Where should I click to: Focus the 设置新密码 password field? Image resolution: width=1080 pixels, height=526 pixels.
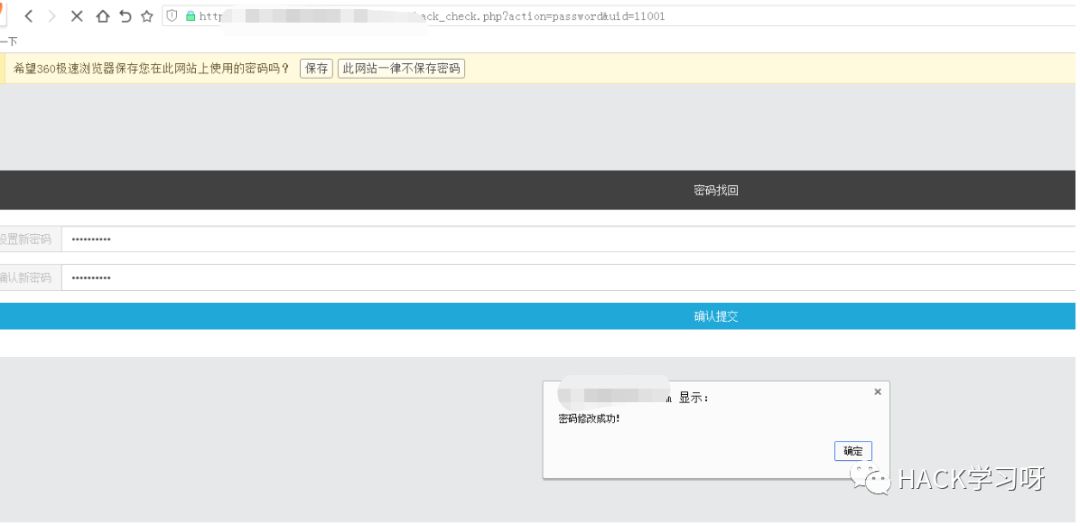568,240
